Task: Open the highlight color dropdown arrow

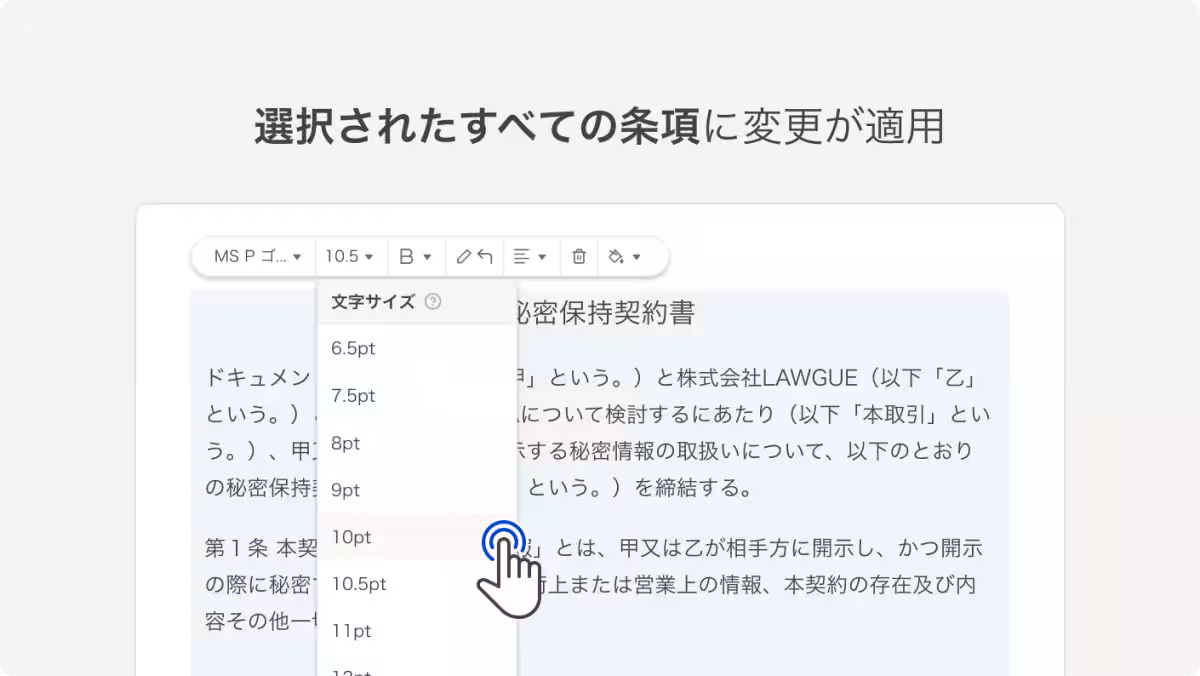Action: tap(635, 258)
